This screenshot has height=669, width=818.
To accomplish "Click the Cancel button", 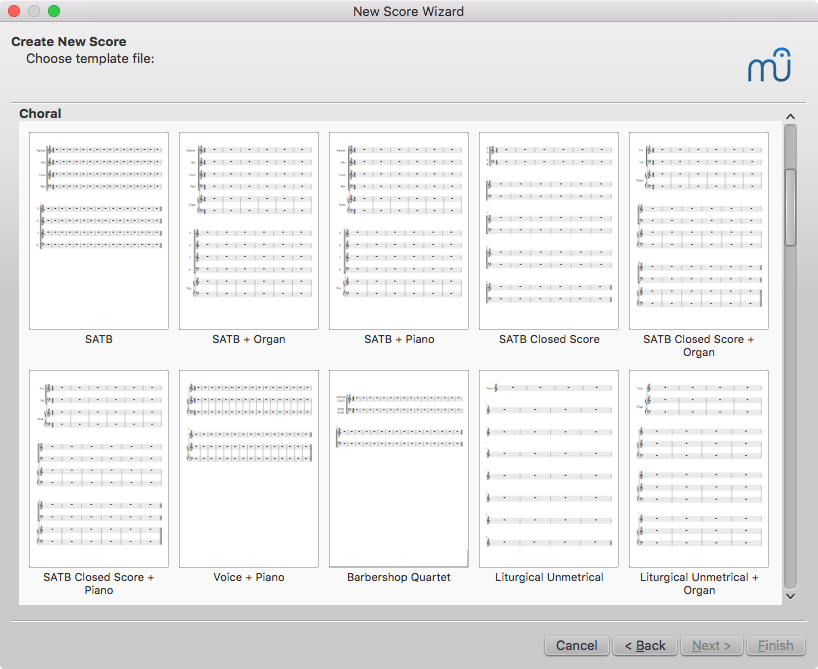I will (x=576, y=646).
